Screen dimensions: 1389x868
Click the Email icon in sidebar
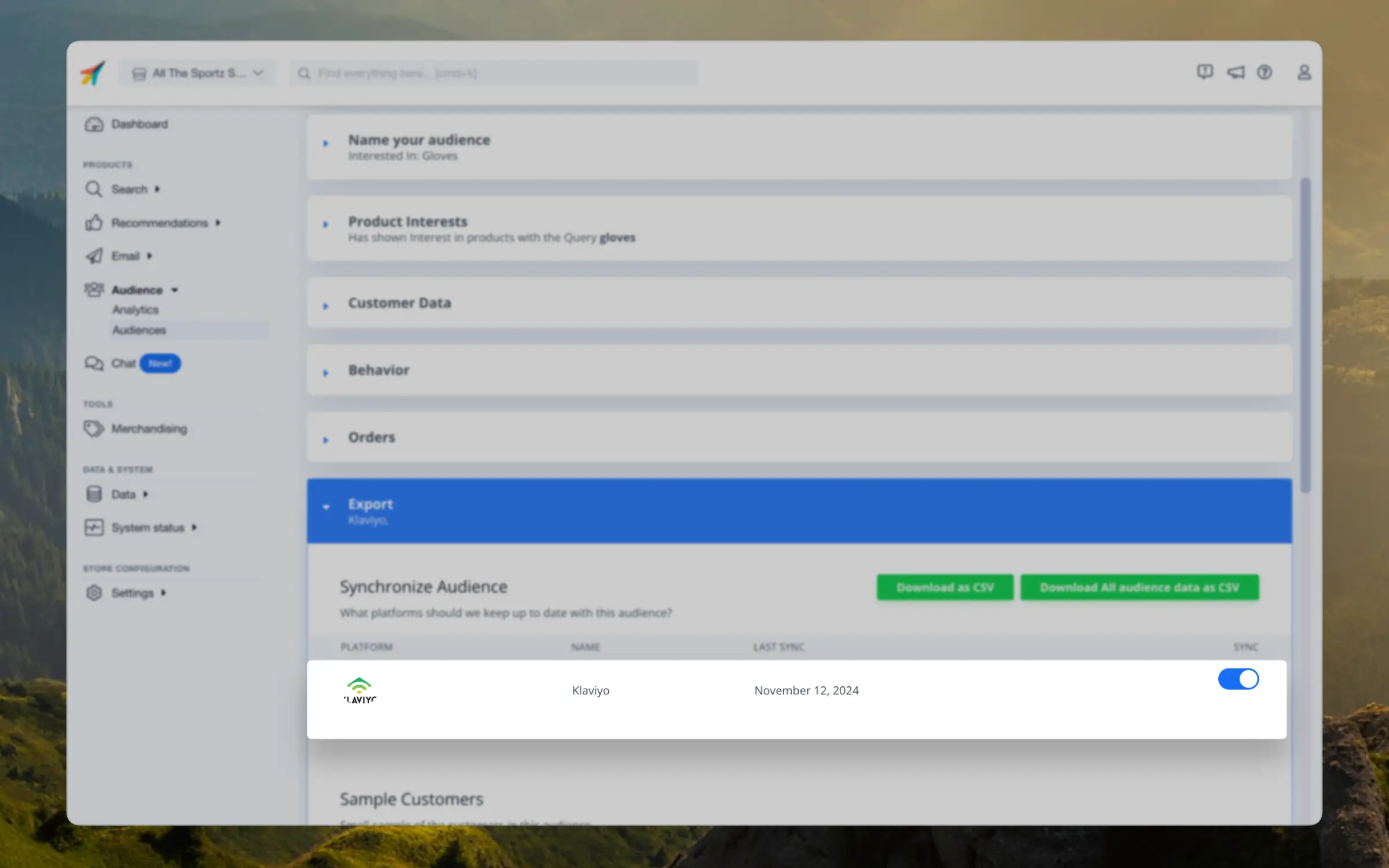tap(95, 255)
